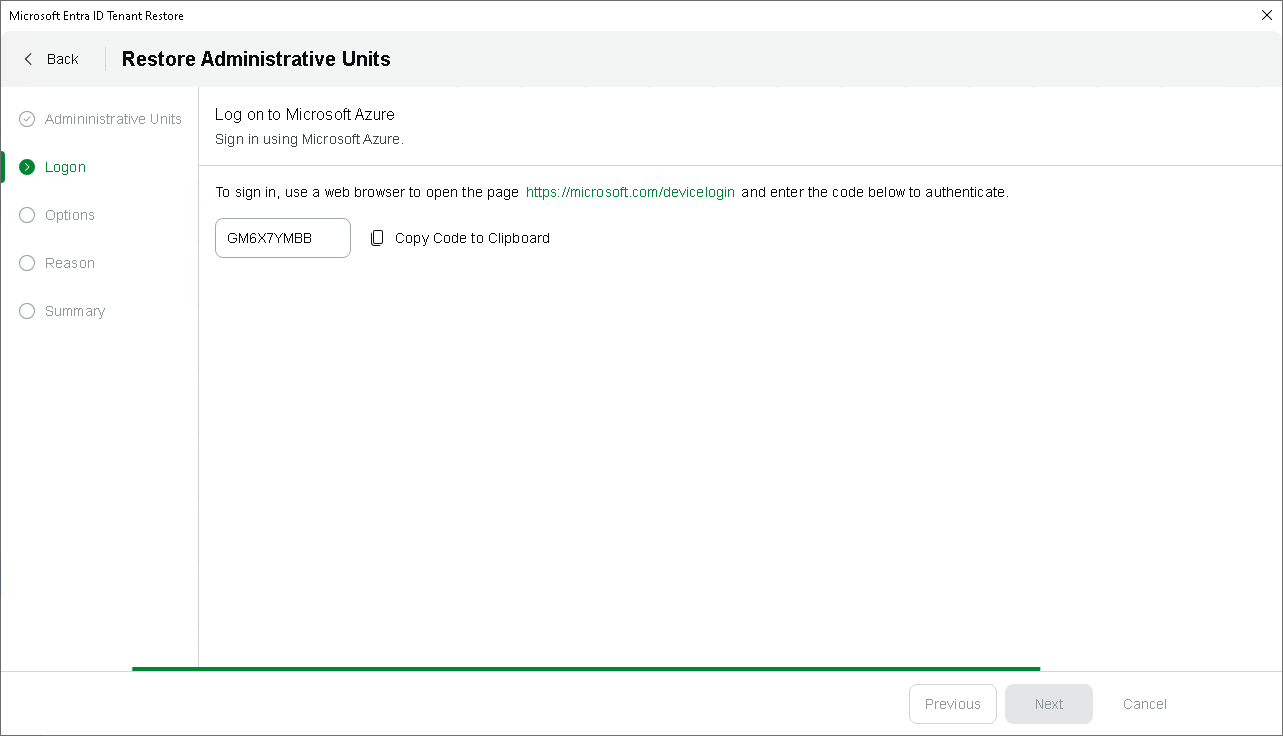Viewport: 1283px width, 736px height.
Task: Close the Tenant Restore window
Action: [1266, 15]
